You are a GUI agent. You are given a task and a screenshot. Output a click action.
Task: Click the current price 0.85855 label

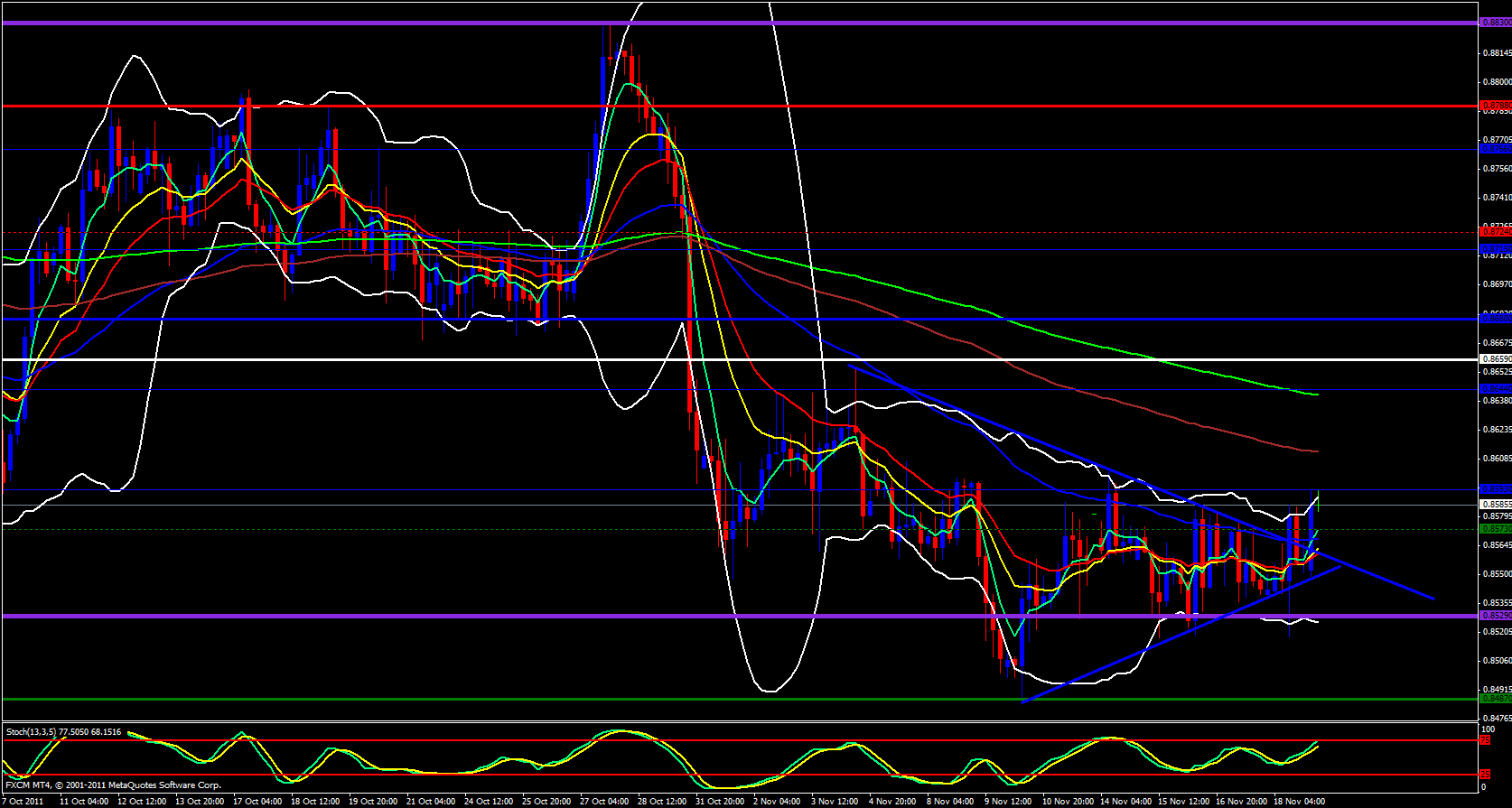pos(1495,504)
